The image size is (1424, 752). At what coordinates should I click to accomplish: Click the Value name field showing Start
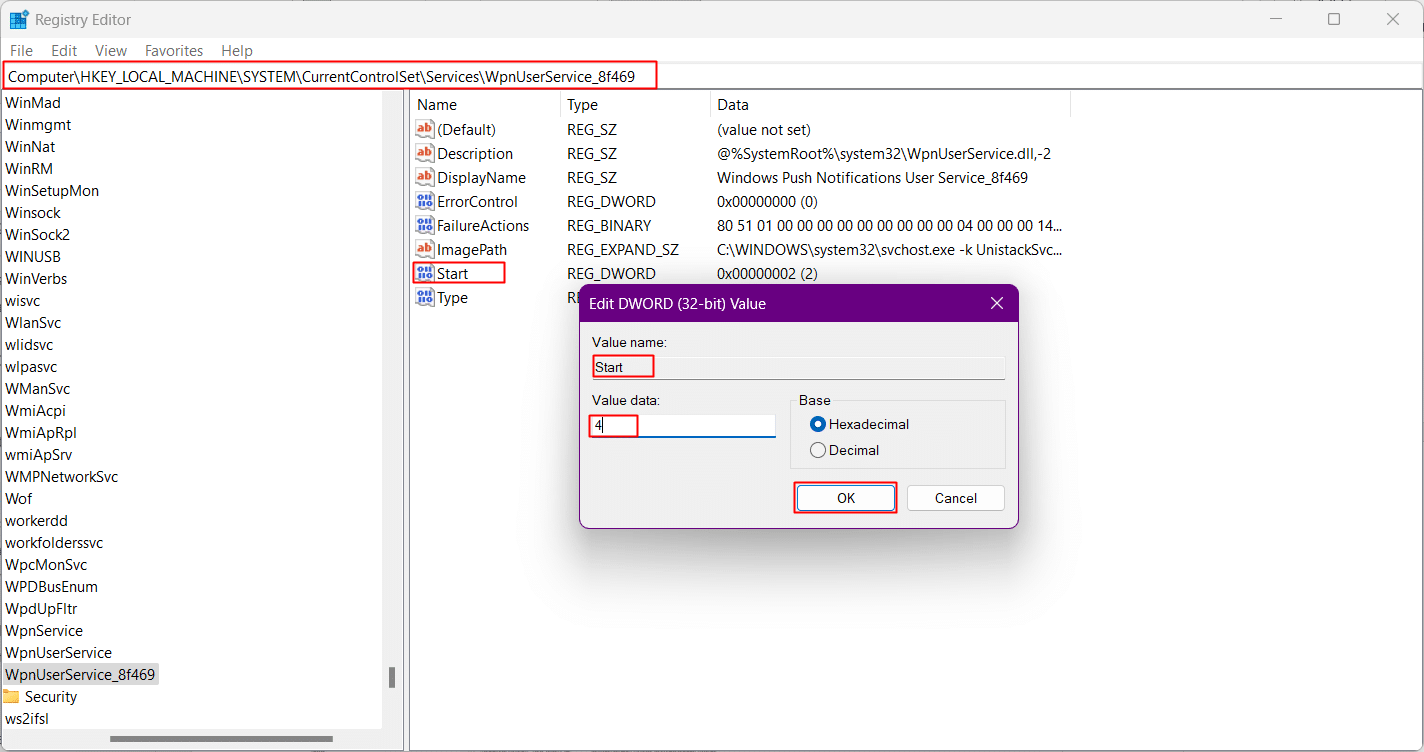pyautogui.click(x=798, y=367)
